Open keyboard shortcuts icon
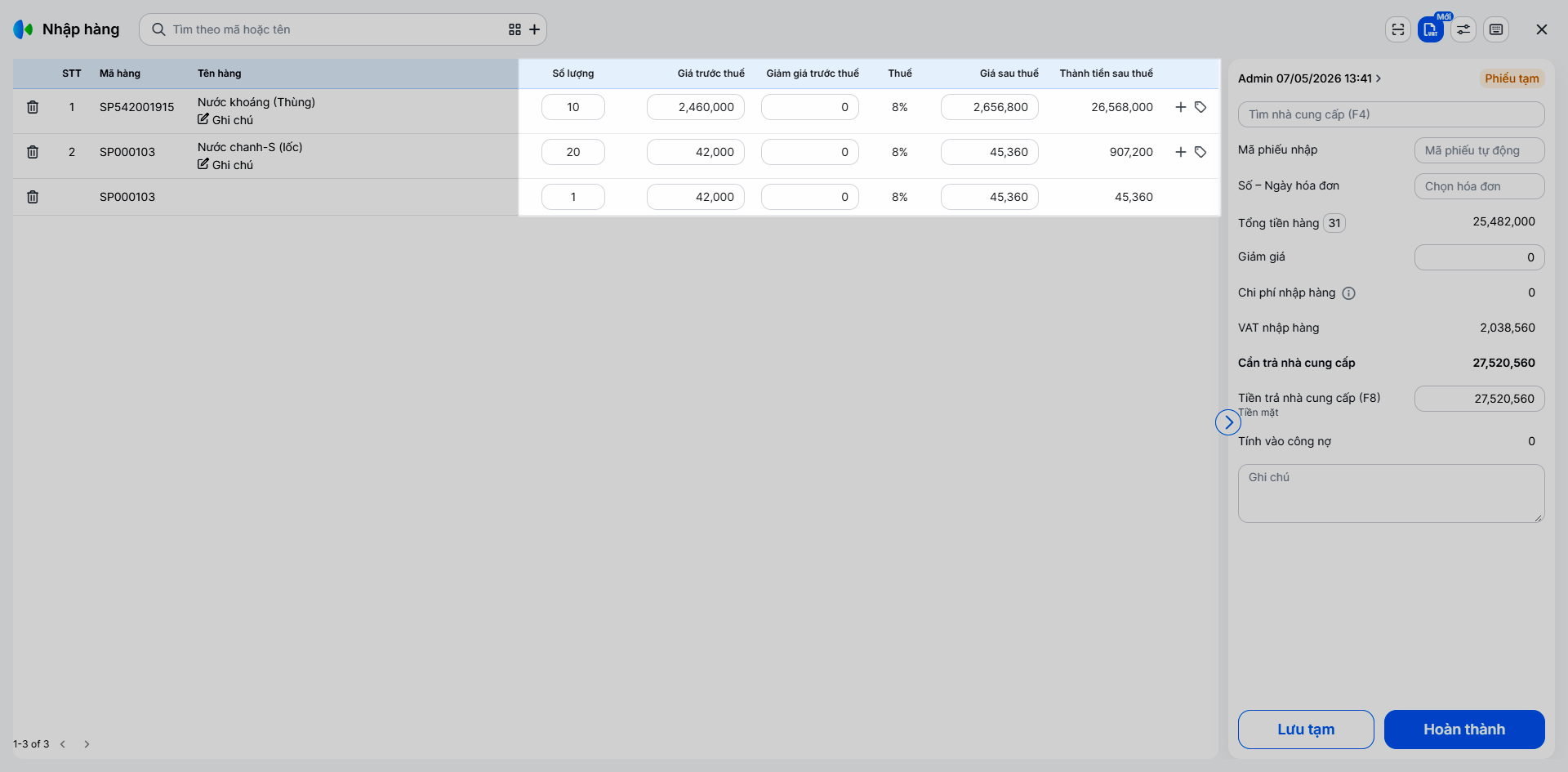1568x772 pixels. tap(1496, 29)
